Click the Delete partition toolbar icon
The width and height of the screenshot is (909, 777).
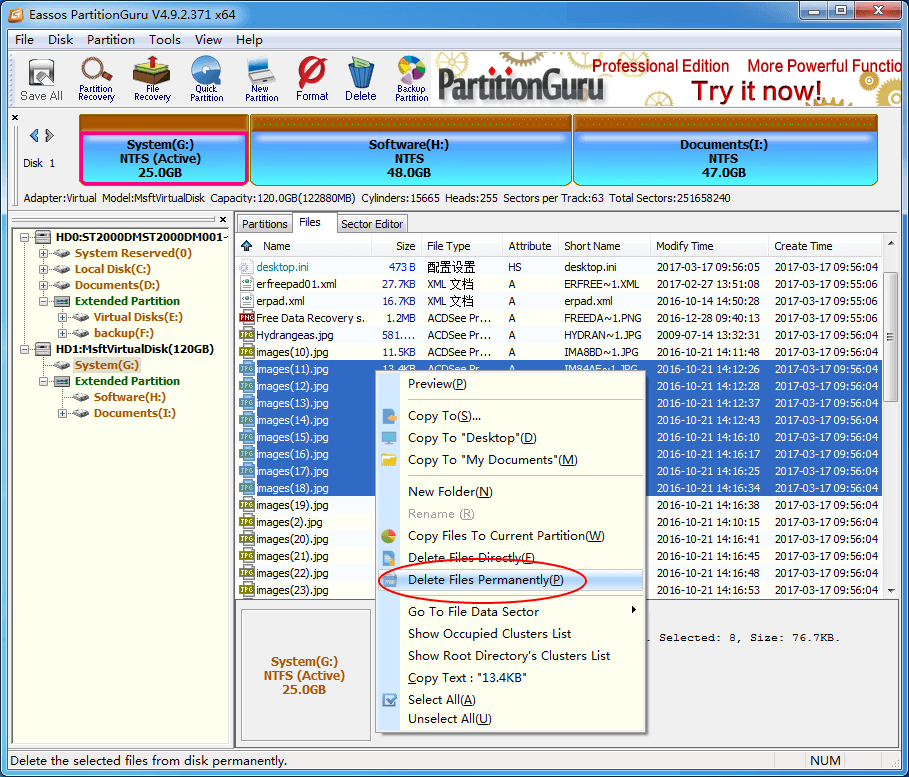(x=361, y=80)
